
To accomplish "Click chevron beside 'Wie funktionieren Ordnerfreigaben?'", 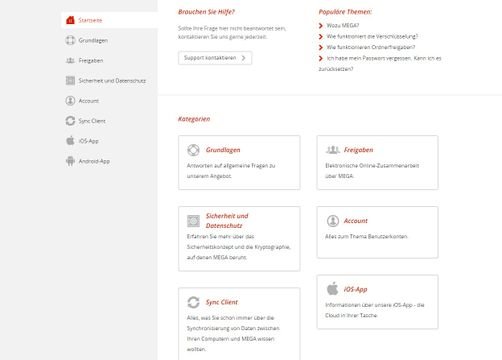I will tap(321, 47).
